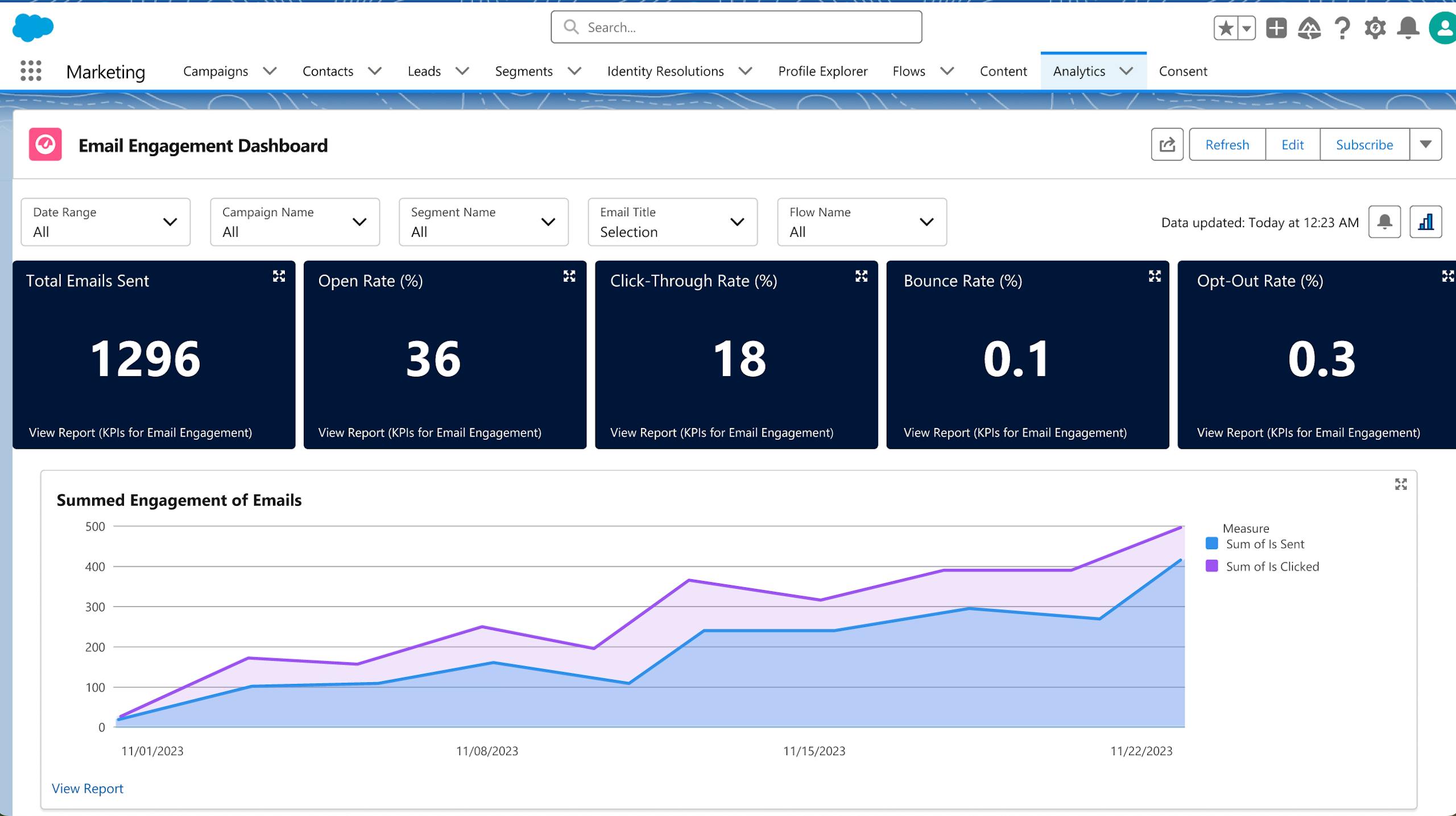This screenshot has height=816, width=1456.
Task: Expand the dropdown arrow beside Subscribe
Action: point(1425,145)
